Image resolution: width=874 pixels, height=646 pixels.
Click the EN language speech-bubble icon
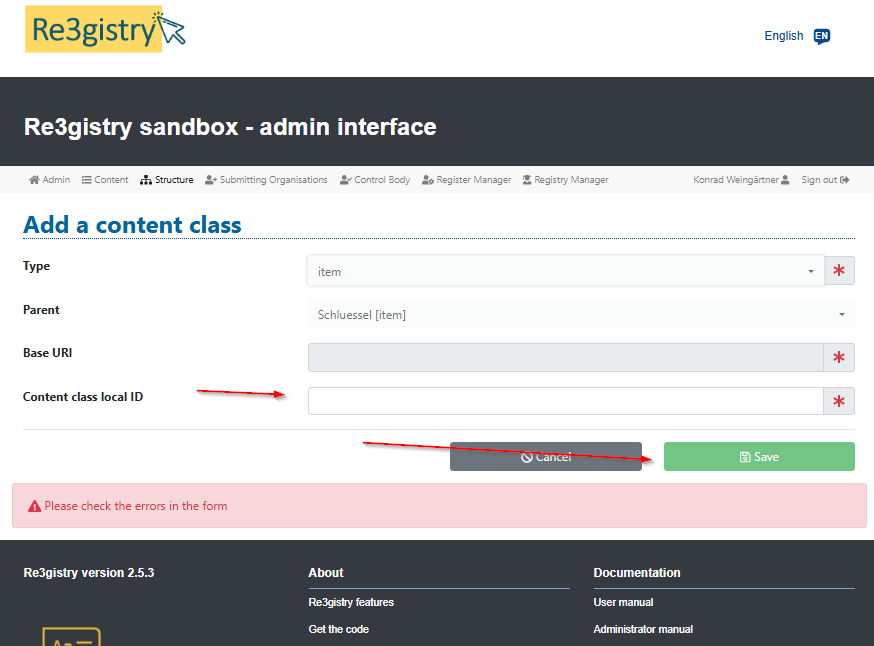click(821, 36)
